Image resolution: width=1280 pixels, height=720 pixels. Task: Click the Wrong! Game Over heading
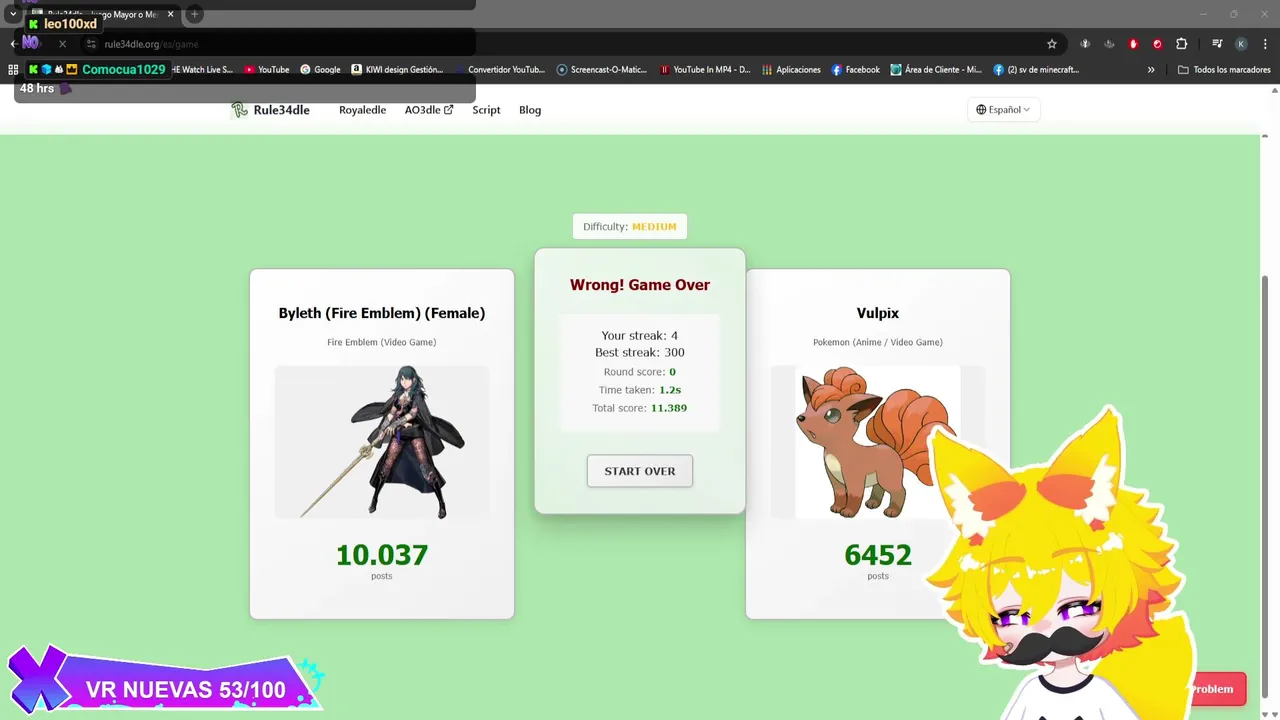coord(640,285)
